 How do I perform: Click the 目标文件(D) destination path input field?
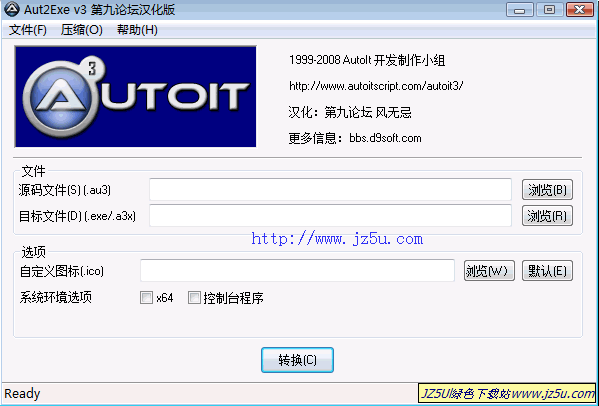coord(330,215)
